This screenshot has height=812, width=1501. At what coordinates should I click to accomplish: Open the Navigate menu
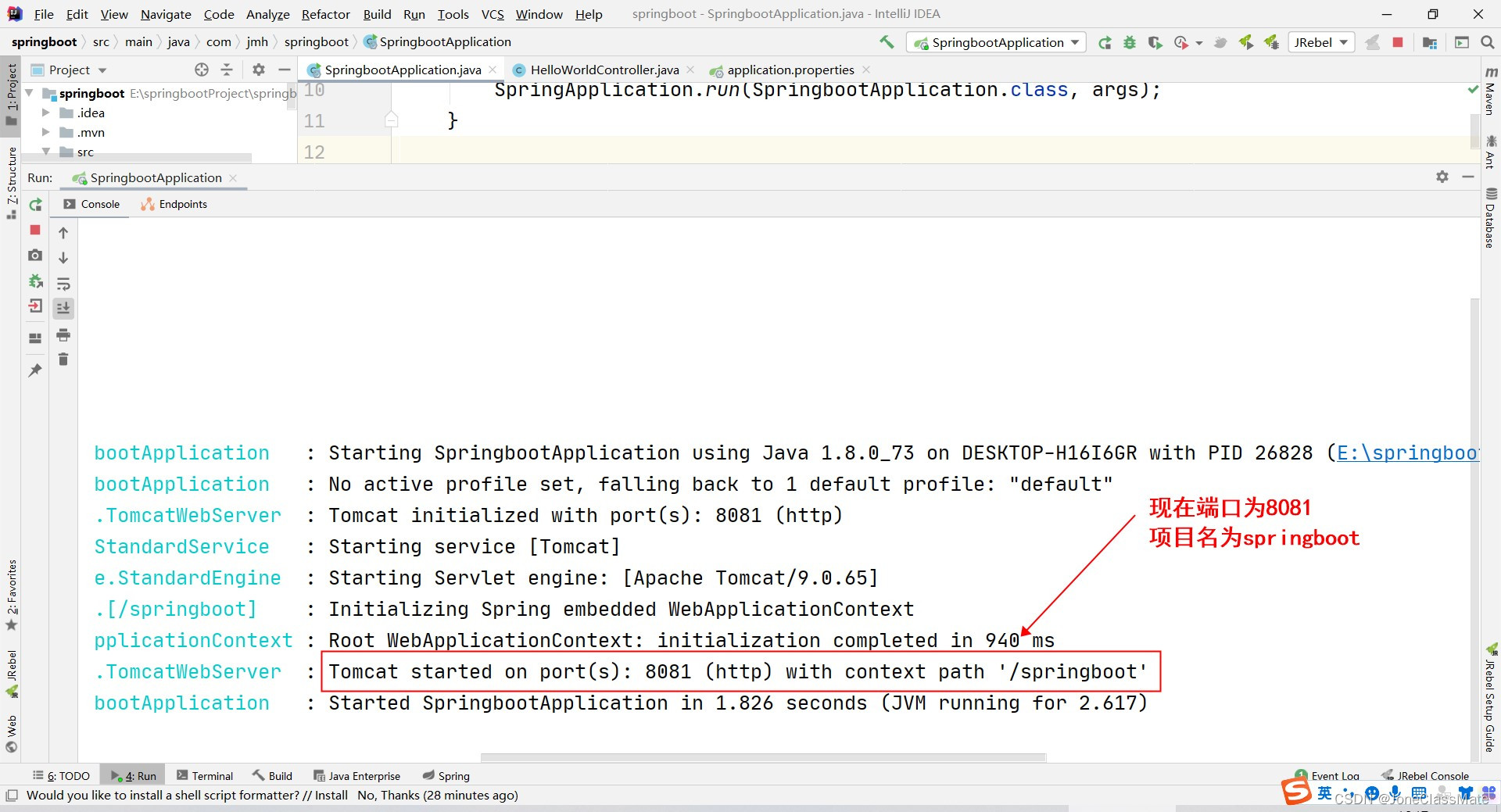point(166,14)
